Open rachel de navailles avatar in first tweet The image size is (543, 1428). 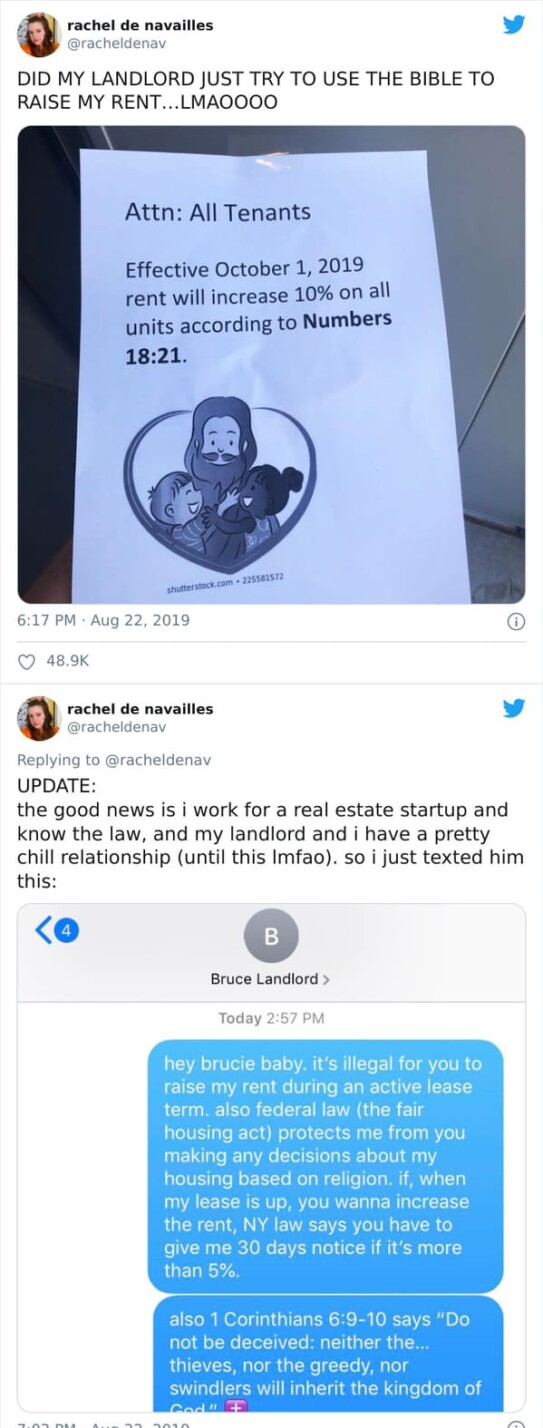click(x=39, y=35)
